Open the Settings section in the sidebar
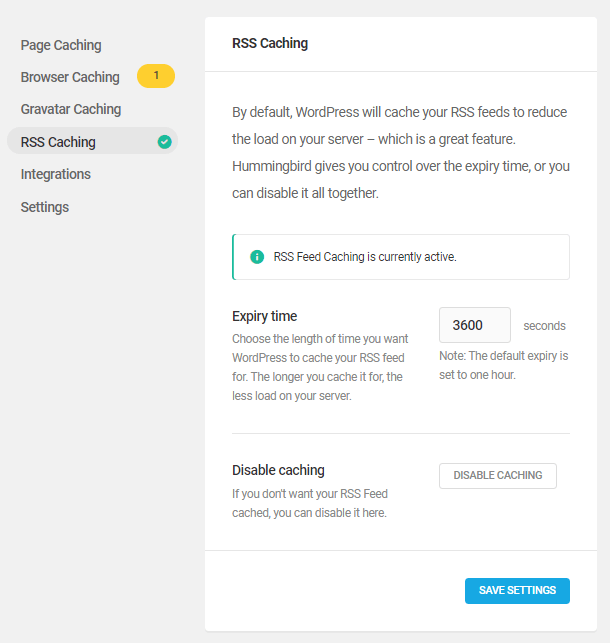610x643 pixels. [45, 207]
